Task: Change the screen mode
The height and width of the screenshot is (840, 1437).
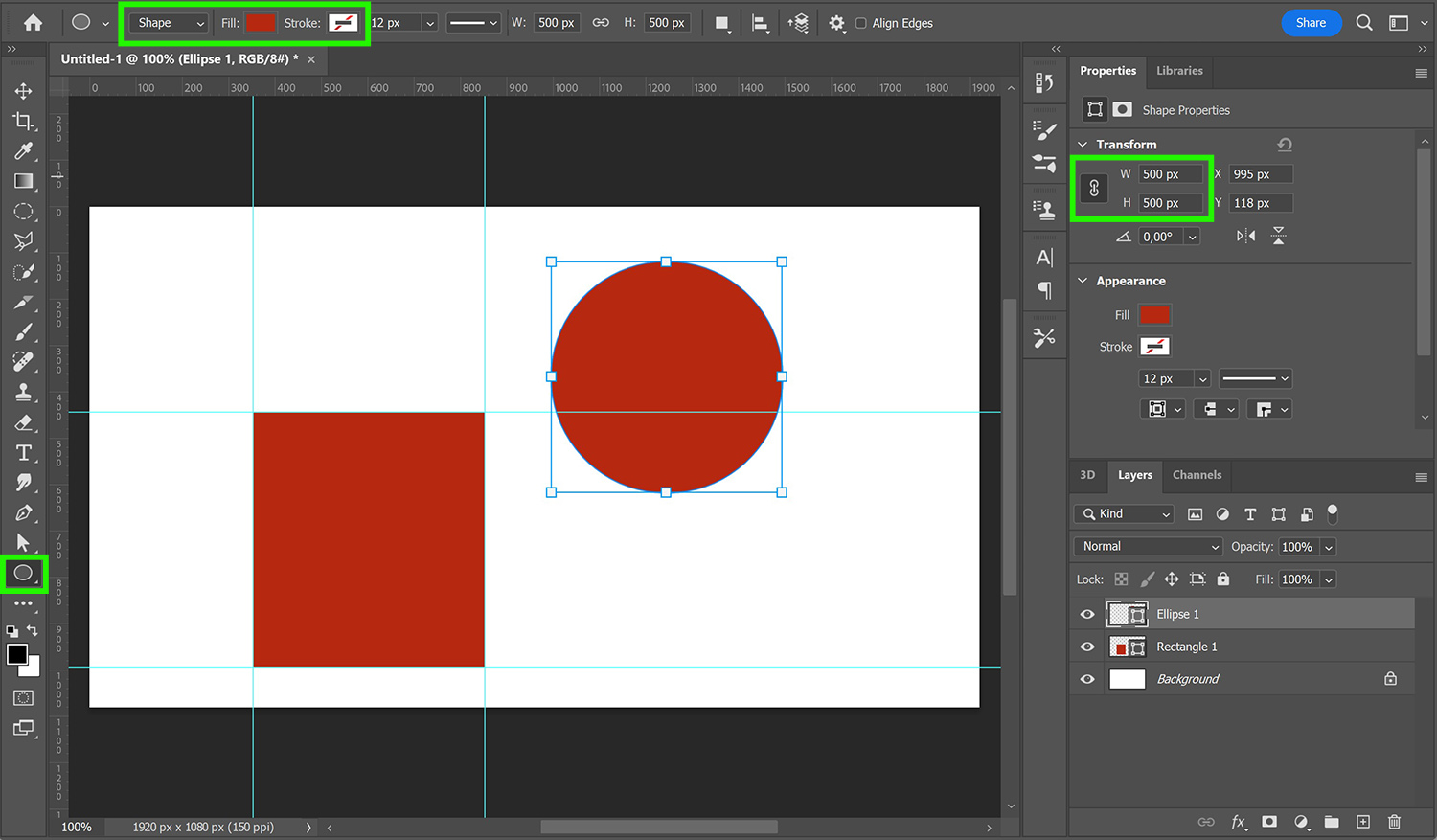Action: [x=23, y=728]
